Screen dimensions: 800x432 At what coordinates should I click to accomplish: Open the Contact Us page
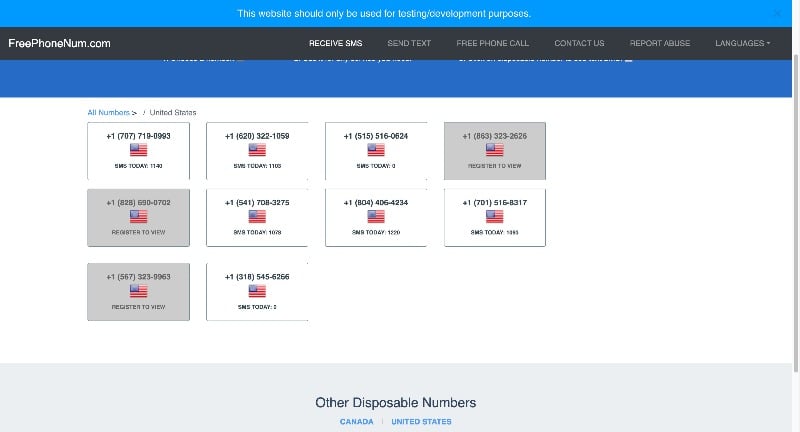pyautogui.click(x=579, y=43)
